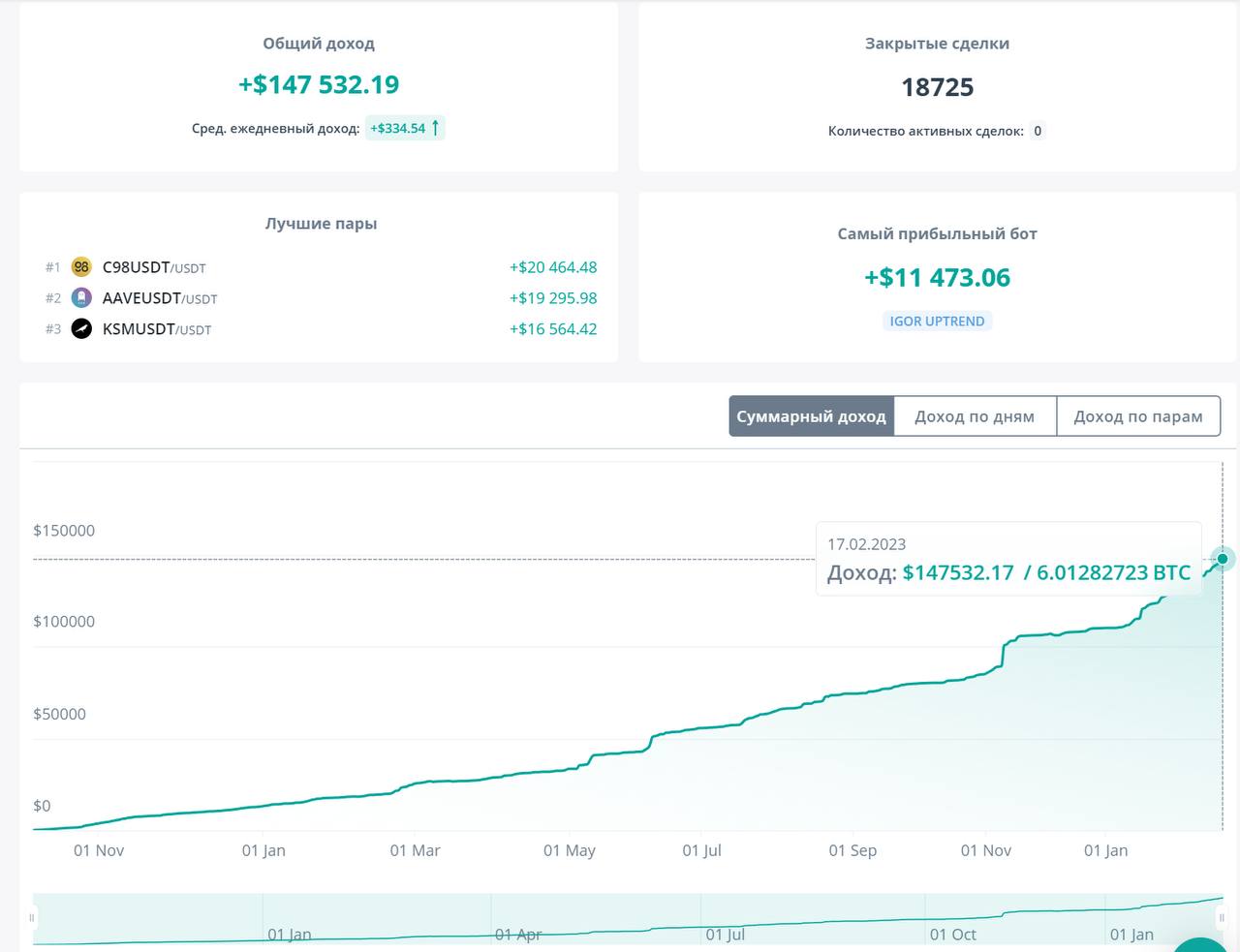The width and height of the screenshot is (1240, 952).
Task: Click the closed deals count 18725
Action: click(937, 87)
